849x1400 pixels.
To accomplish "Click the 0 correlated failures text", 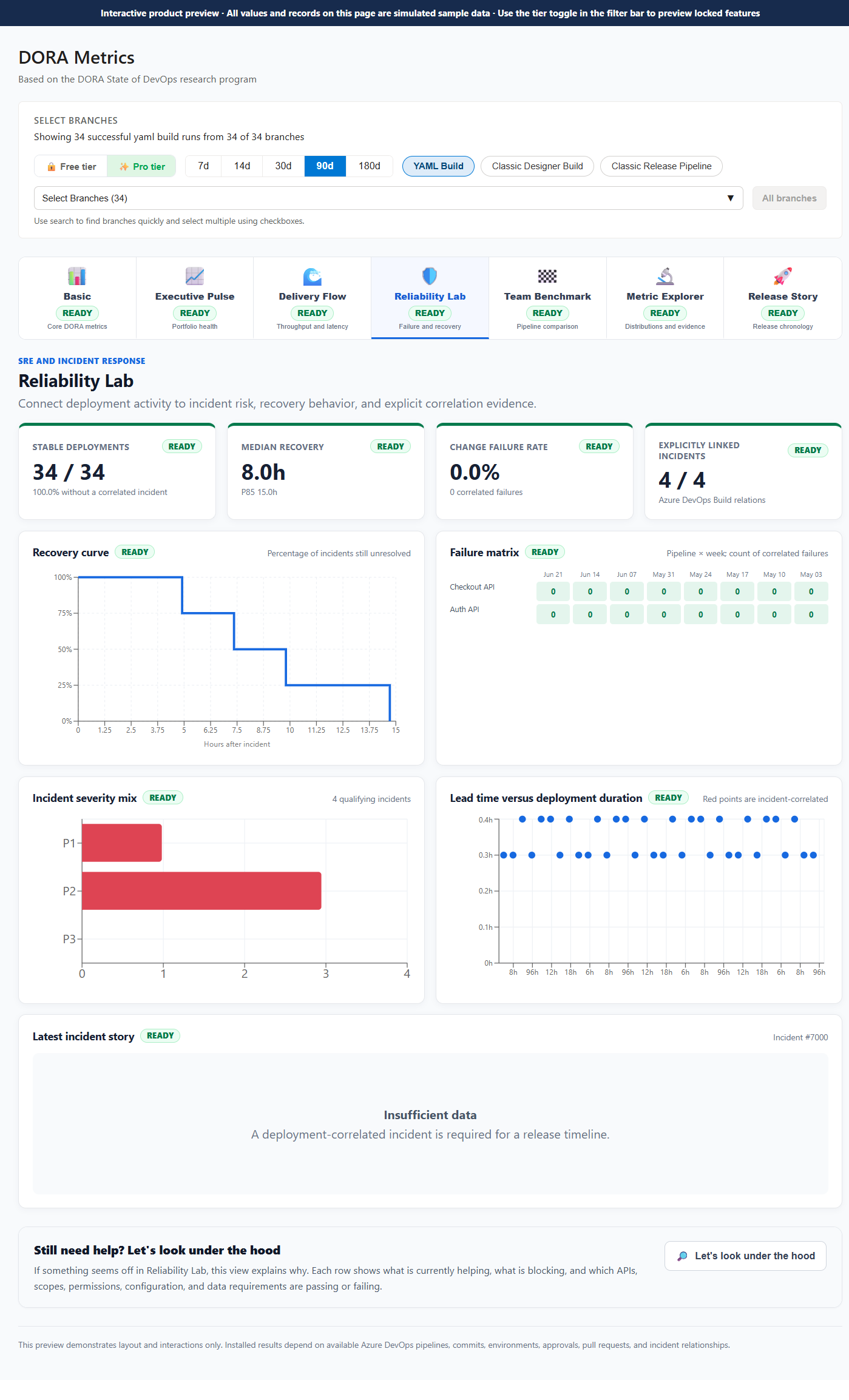I will tap(486, 492).
